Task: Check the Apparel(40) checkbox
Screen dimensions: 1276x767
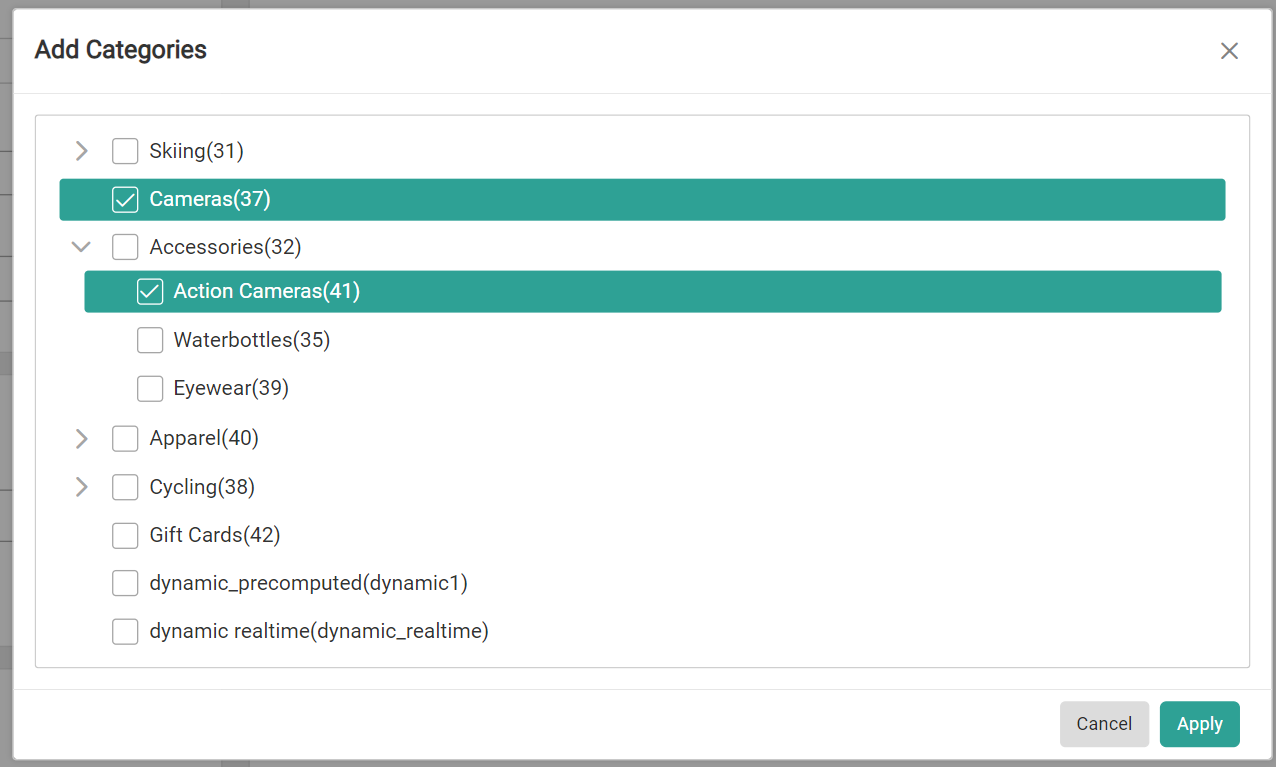Action: pyautogui.click(x=124, y=438)
